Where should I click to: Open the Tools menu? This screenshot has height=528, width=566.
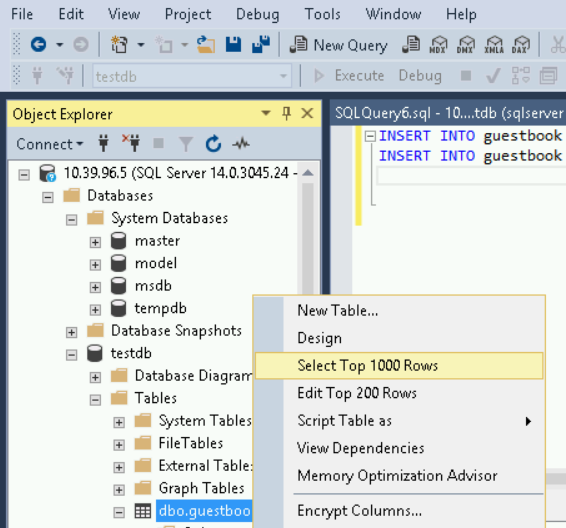(322, 14)
